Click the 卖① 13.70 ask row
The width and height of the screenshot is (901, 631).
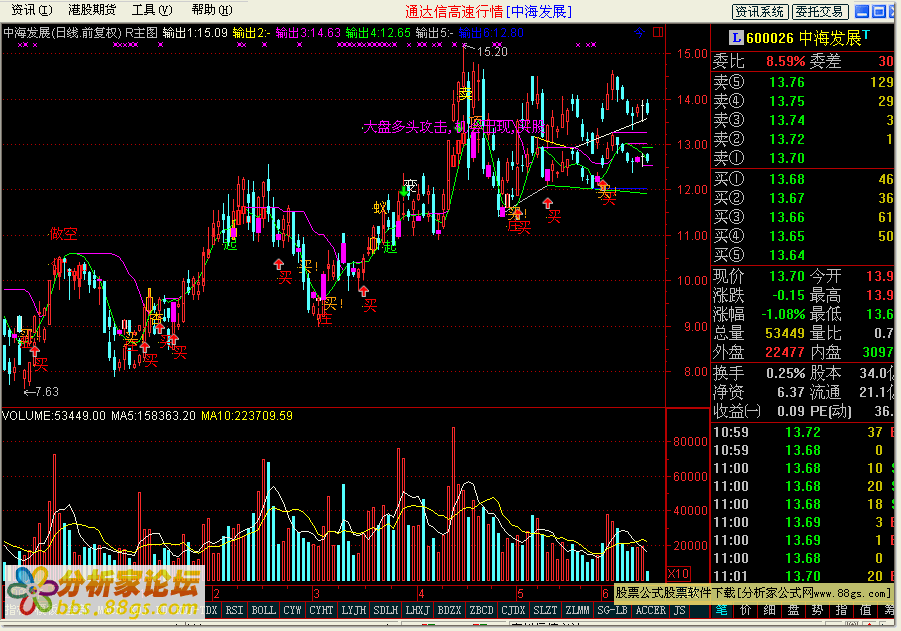[x=803, y=158]
